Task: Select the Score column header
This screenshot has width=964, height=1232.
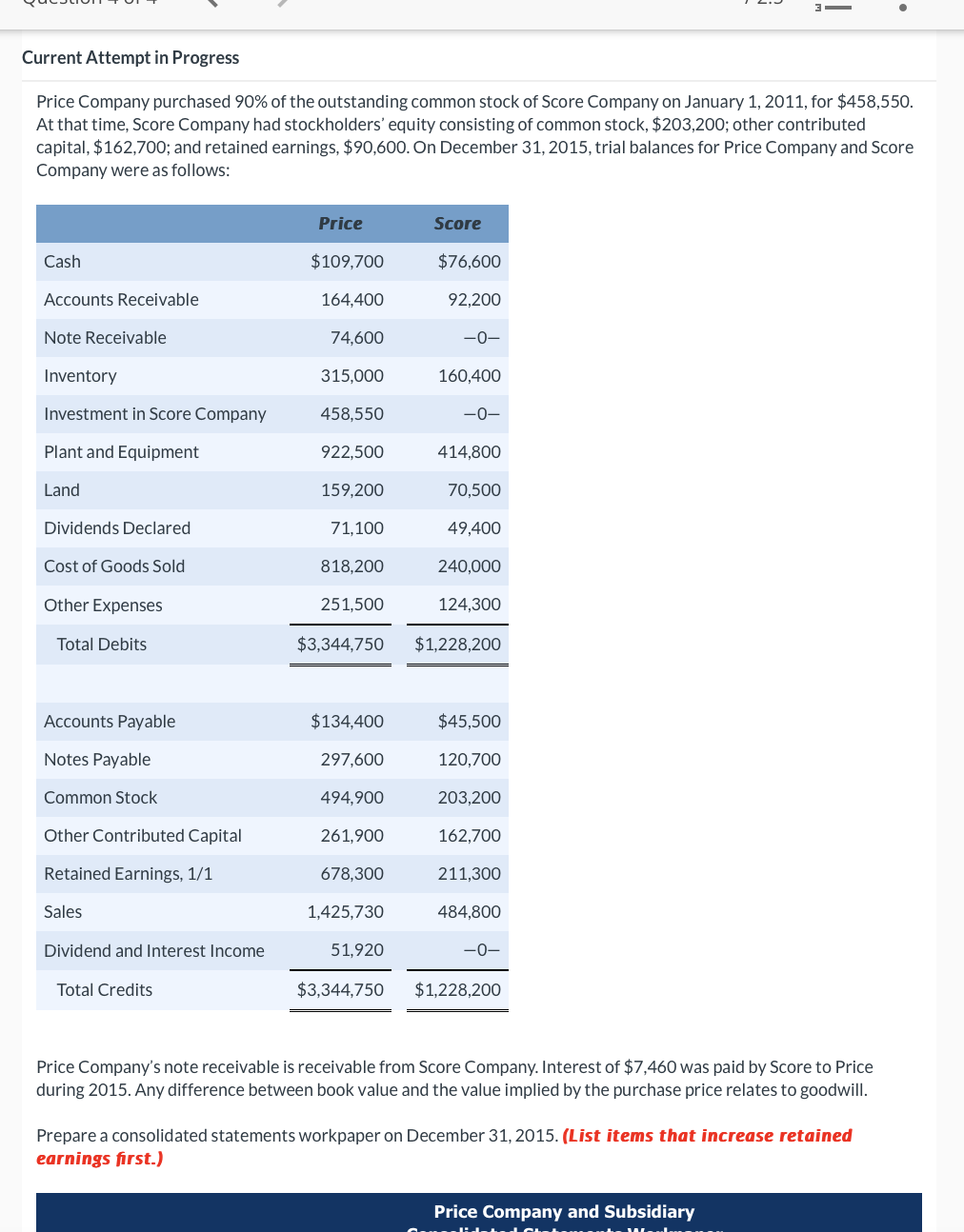Action: (x=457, y=223)
